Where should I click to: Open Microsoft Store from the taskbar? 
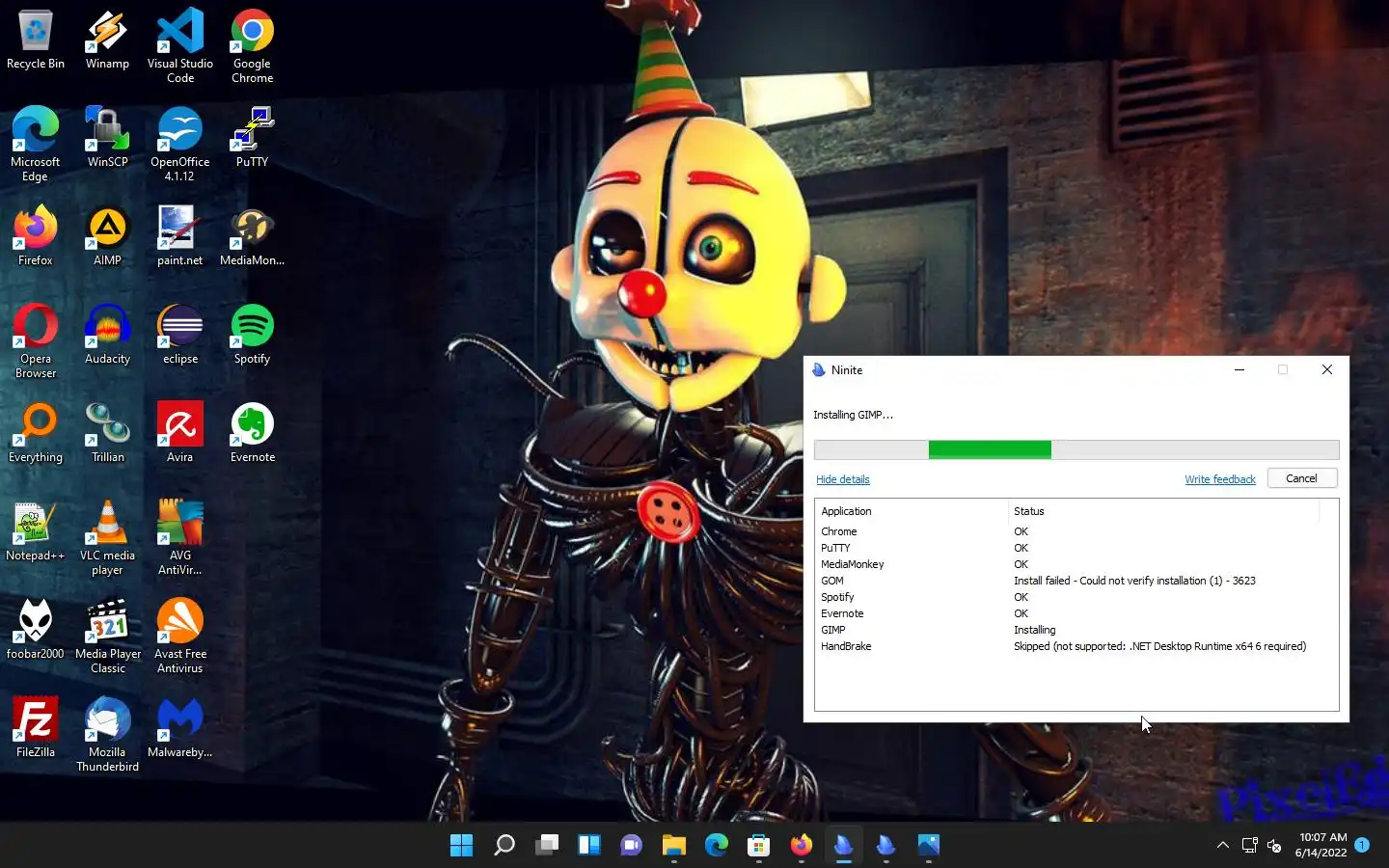coord(758,846)
